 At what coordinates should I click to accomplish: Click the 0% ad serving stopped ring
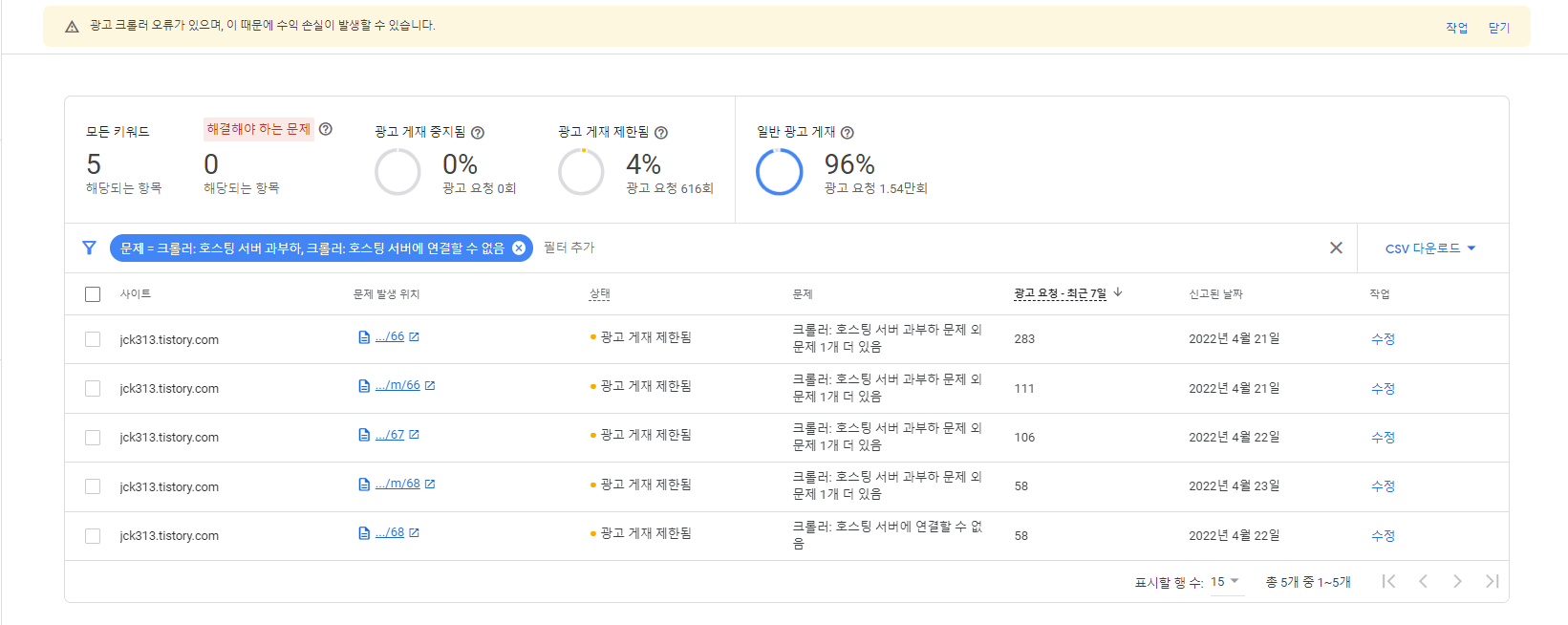397,172
